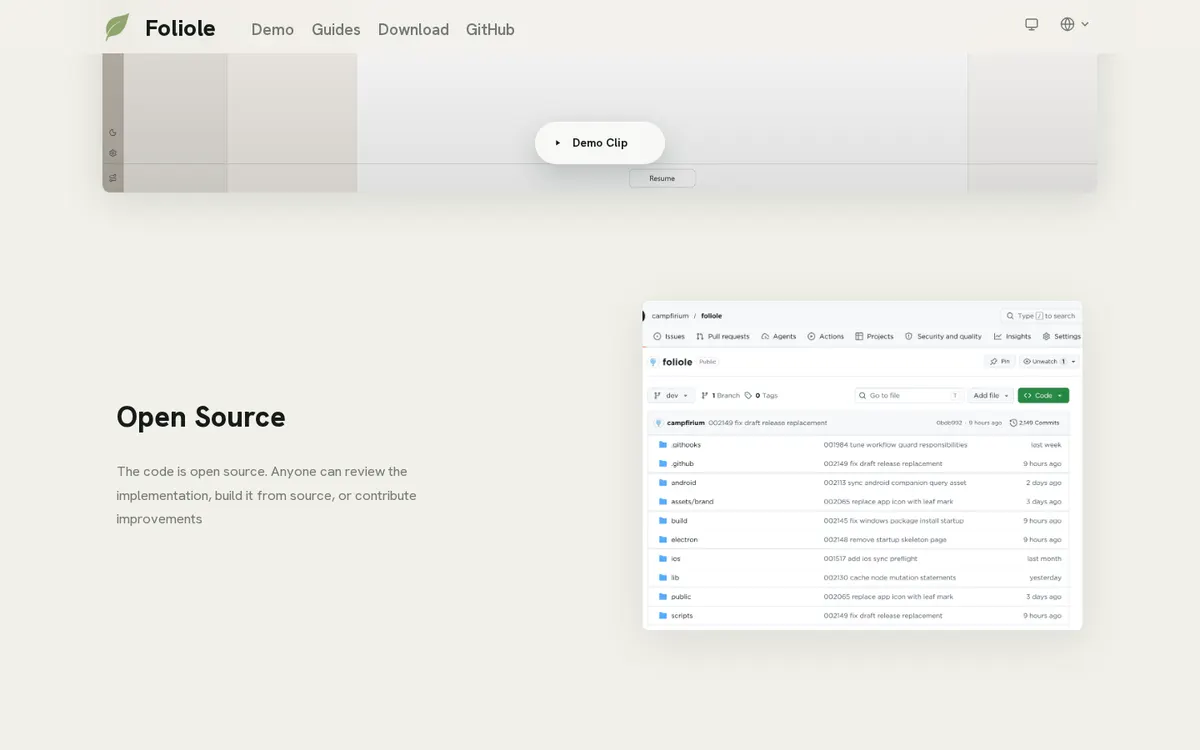Click the bottom icon in demo sidebar

pyautogui.click(x=113, y=178)
